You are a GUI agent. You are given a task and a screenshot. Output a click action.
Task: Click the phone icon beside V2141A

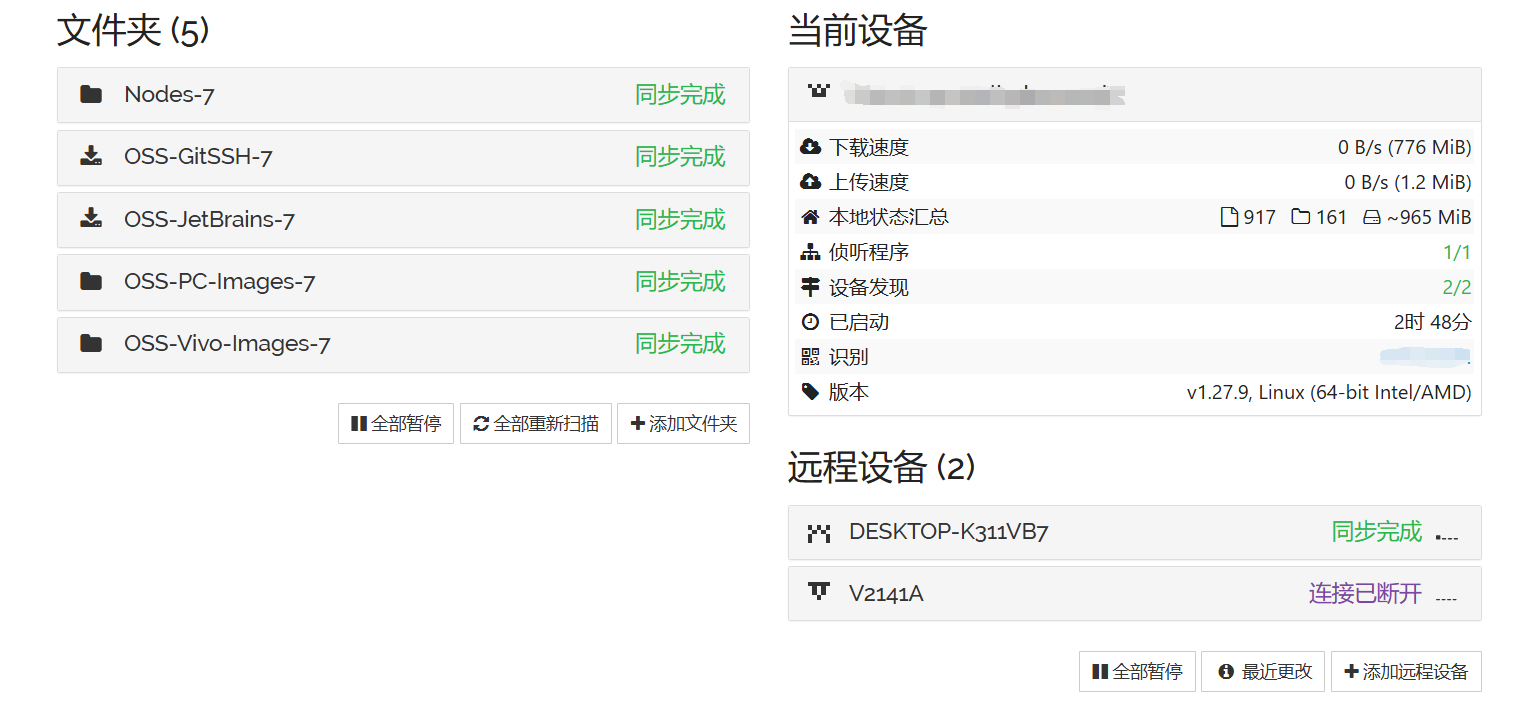[820, 593]
